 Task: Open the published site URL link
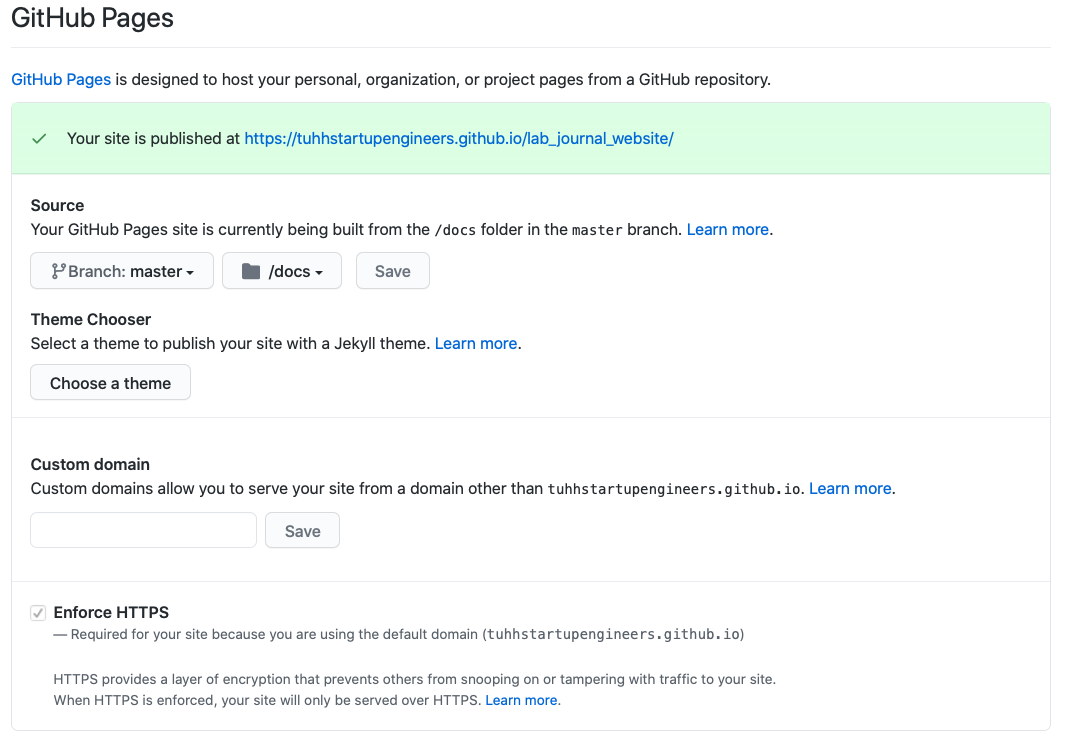459,139
